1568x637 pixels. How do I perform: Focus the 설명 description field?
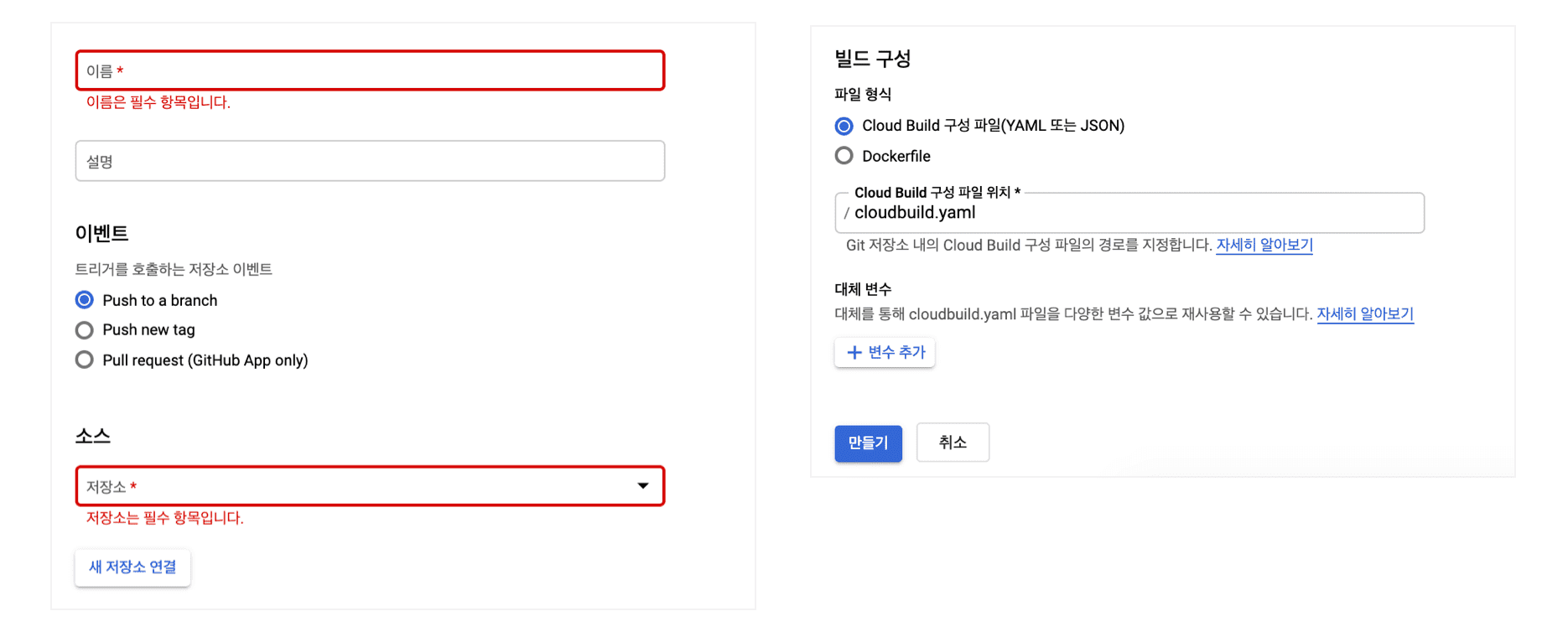pos(371,161)
